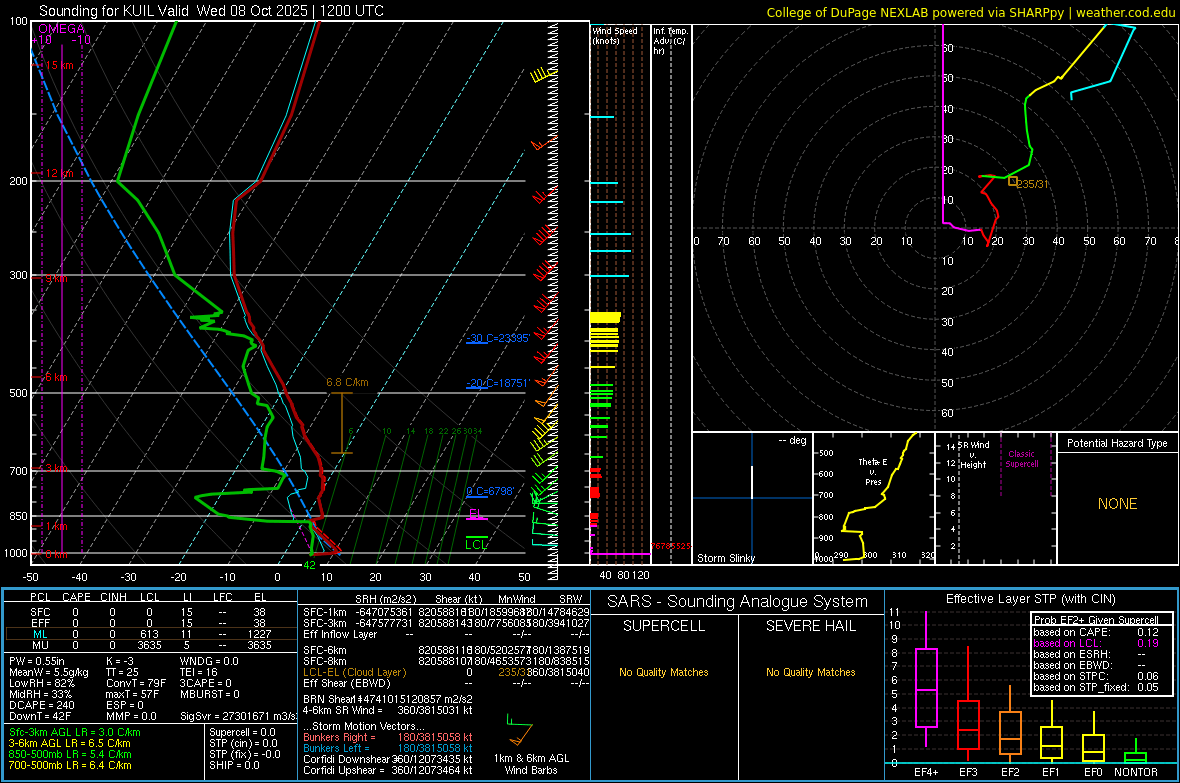Click the Prob EF2+ Given Supercell header
This screenshot has height=783, width=1180.
[x=1096, y=620]
